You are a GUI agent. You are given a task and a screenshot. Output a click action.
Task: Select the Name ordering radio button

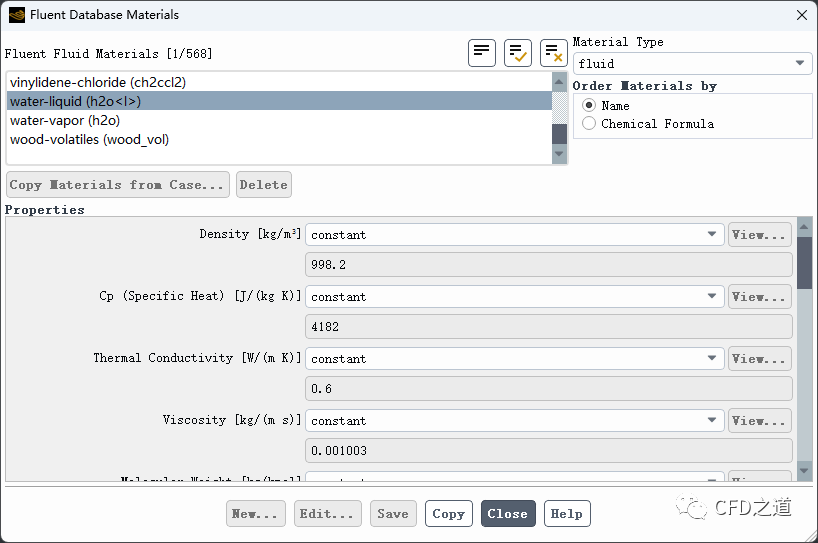tap(589, 105)
